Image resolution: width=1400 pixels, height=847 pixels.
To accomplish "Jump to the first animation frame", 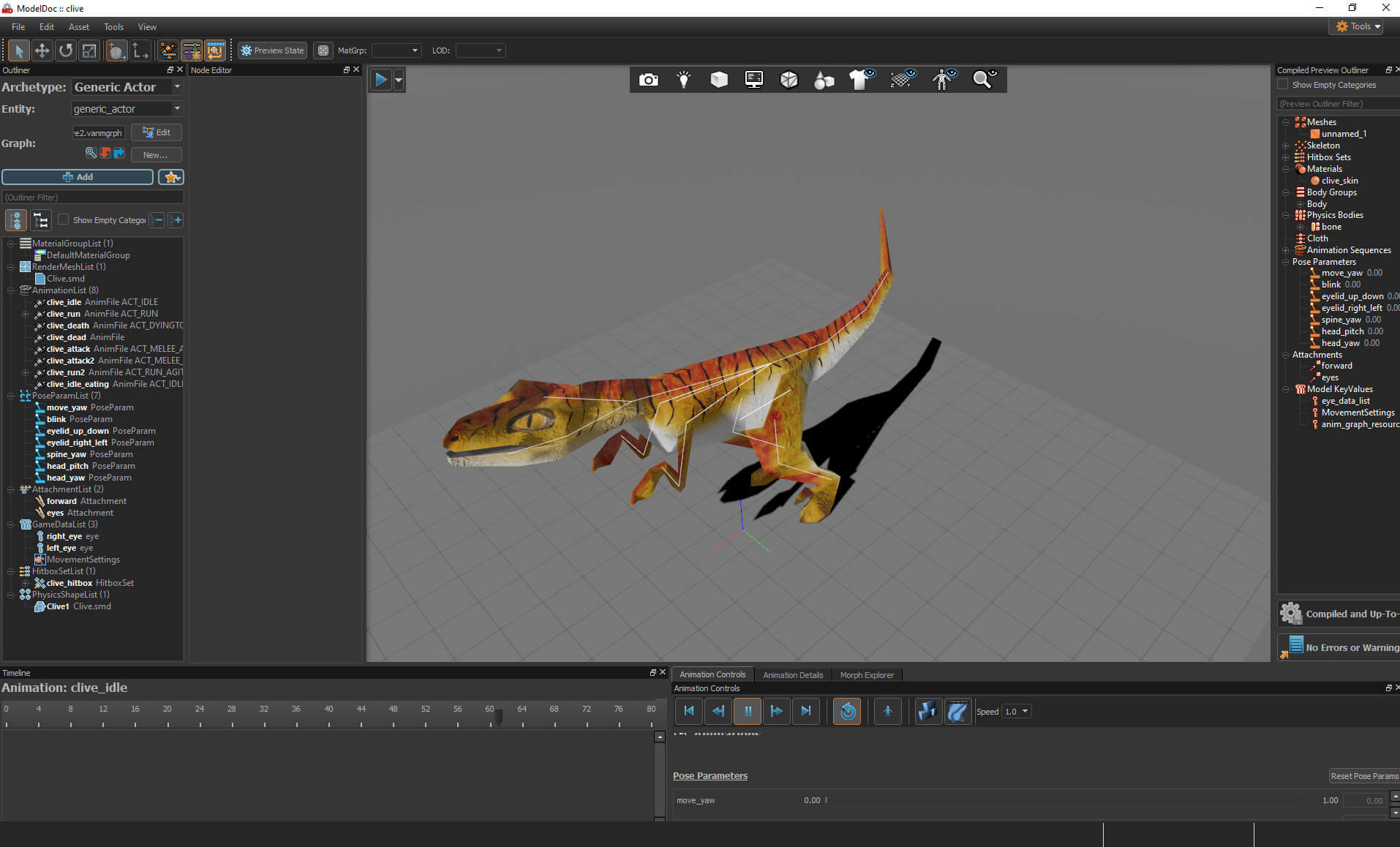I will [688, 711].
